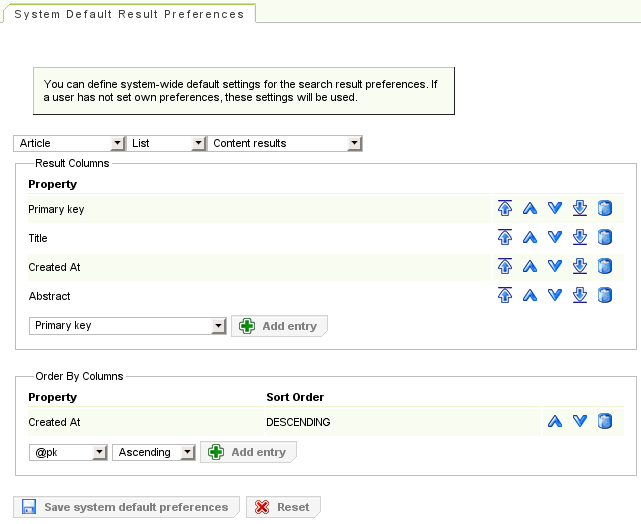This screenshot has width=641, height=524.
Task: Click Save system default preferences button
Action: click(x=127, y=507)
